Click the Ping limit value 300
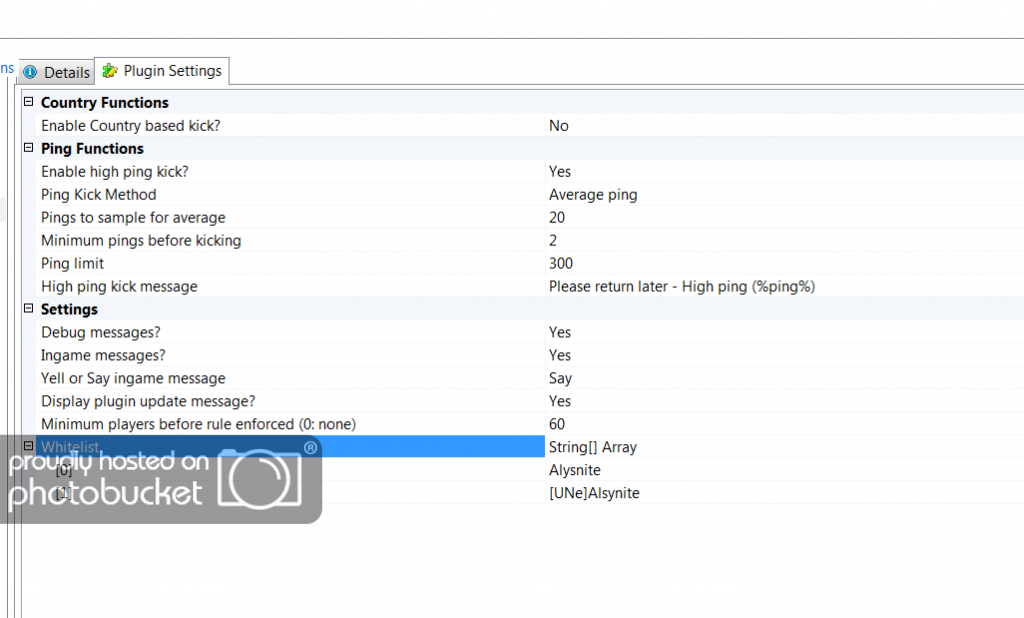The width and height of the screenshot is (1024, 618). point(561,263)
